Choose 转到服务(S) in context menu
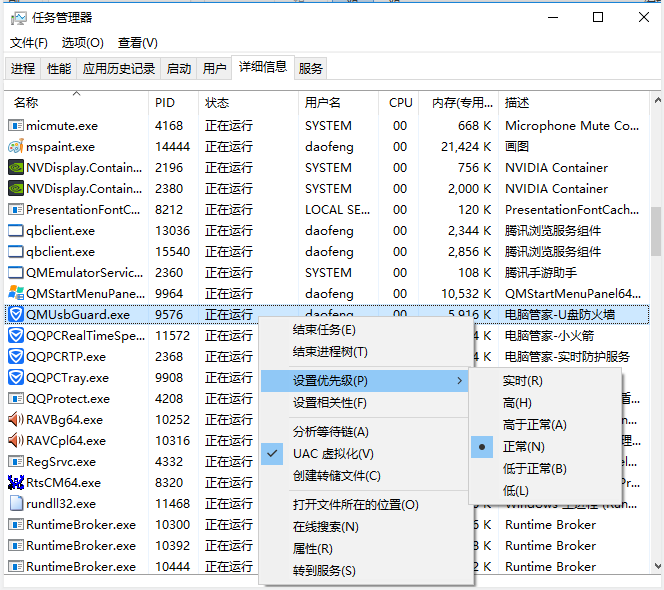The width and height of the screenshot is (664, 590). tap(365, 571)
